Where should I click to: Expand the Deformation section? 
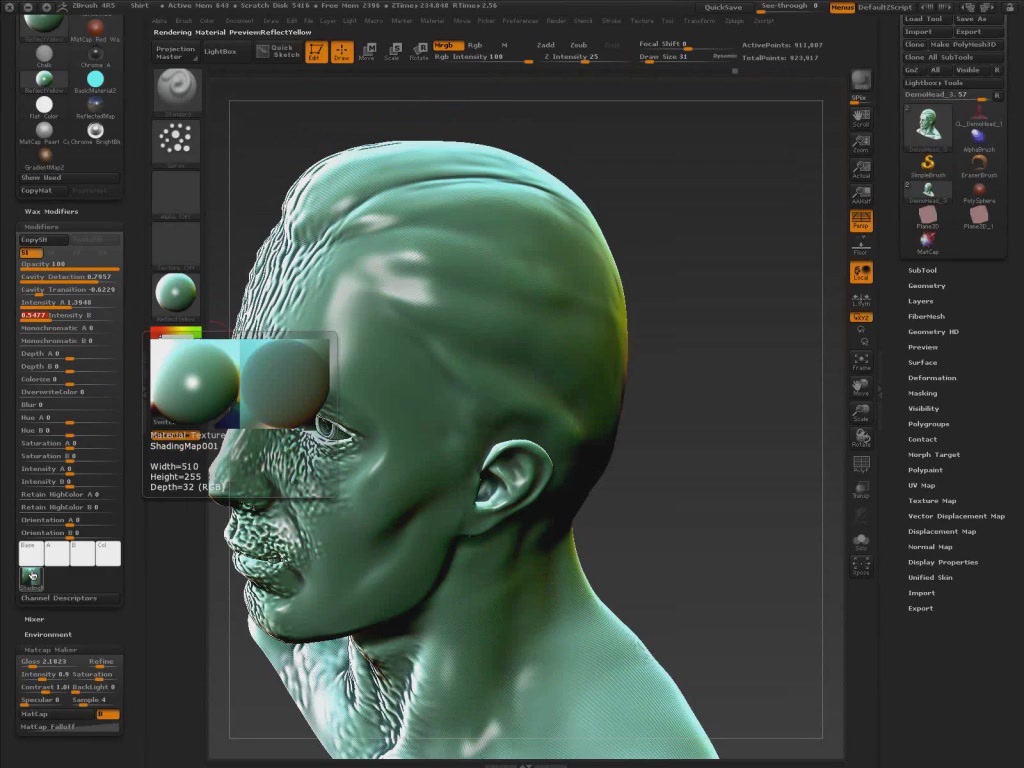click(932, 378)
